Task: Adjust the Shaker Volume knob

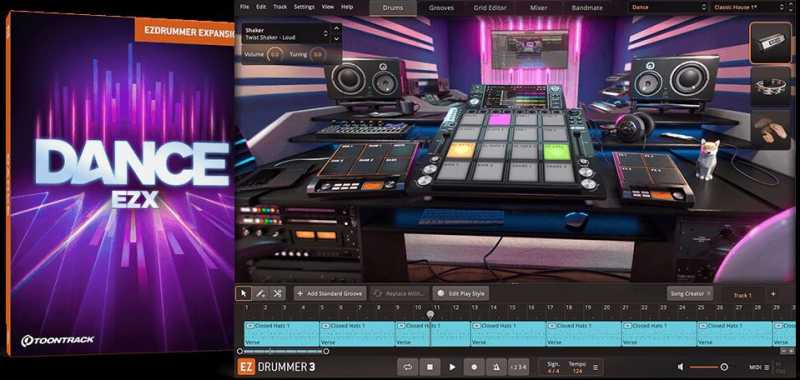Action: click(276, 54)
